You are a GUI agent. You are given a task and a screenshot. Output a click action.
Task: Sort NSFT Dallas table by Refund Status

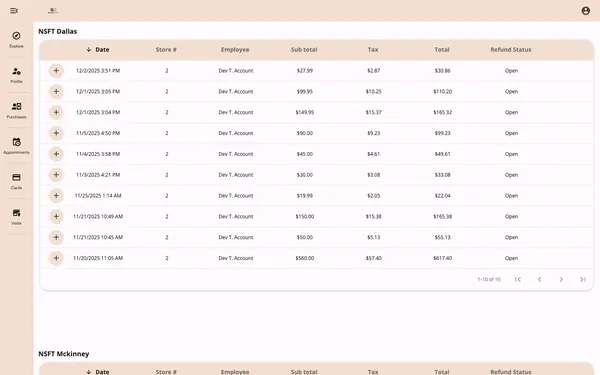(x=511, y=49)
